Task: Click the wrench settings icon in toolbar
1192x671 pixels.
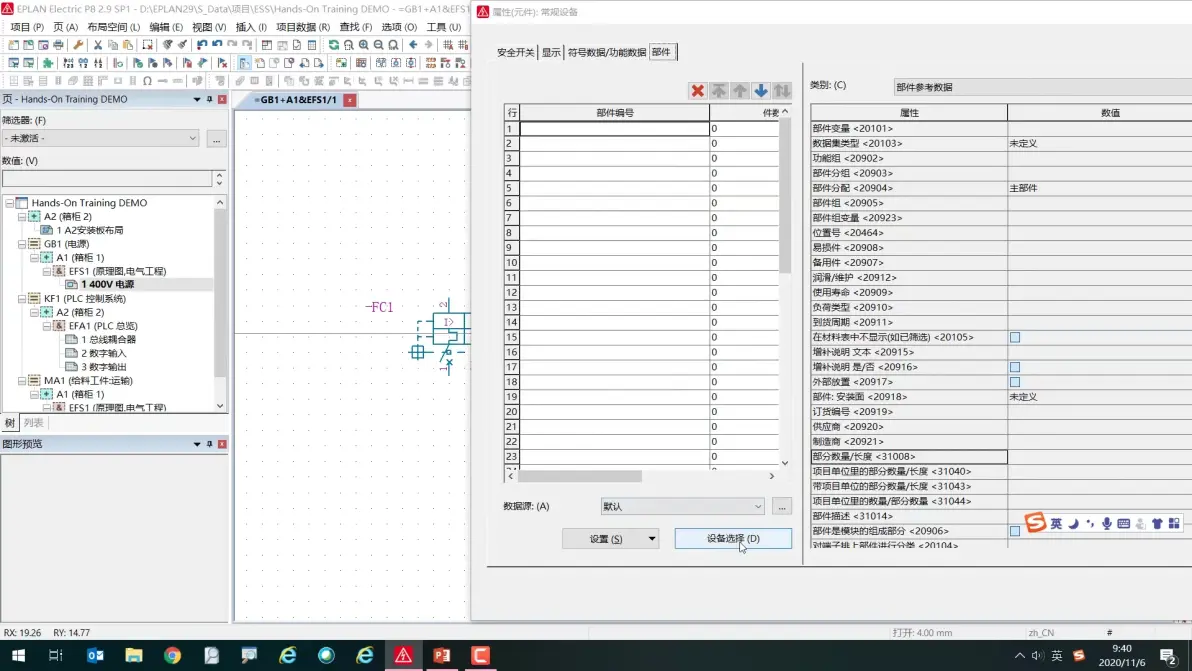Action: (x=78, y=45)
